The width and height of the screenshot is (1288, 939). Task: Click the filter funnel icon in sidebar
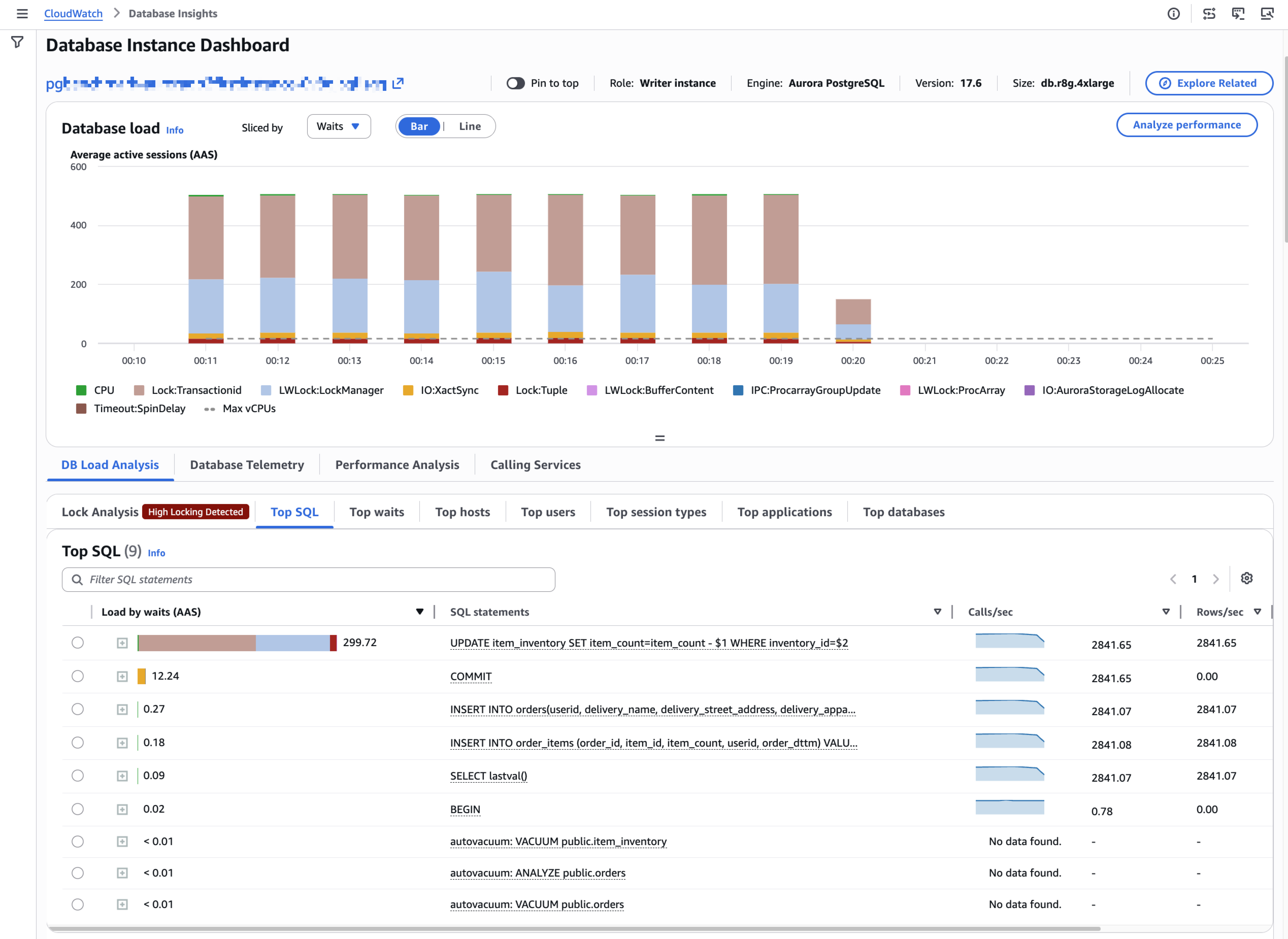tap(17, 43)
